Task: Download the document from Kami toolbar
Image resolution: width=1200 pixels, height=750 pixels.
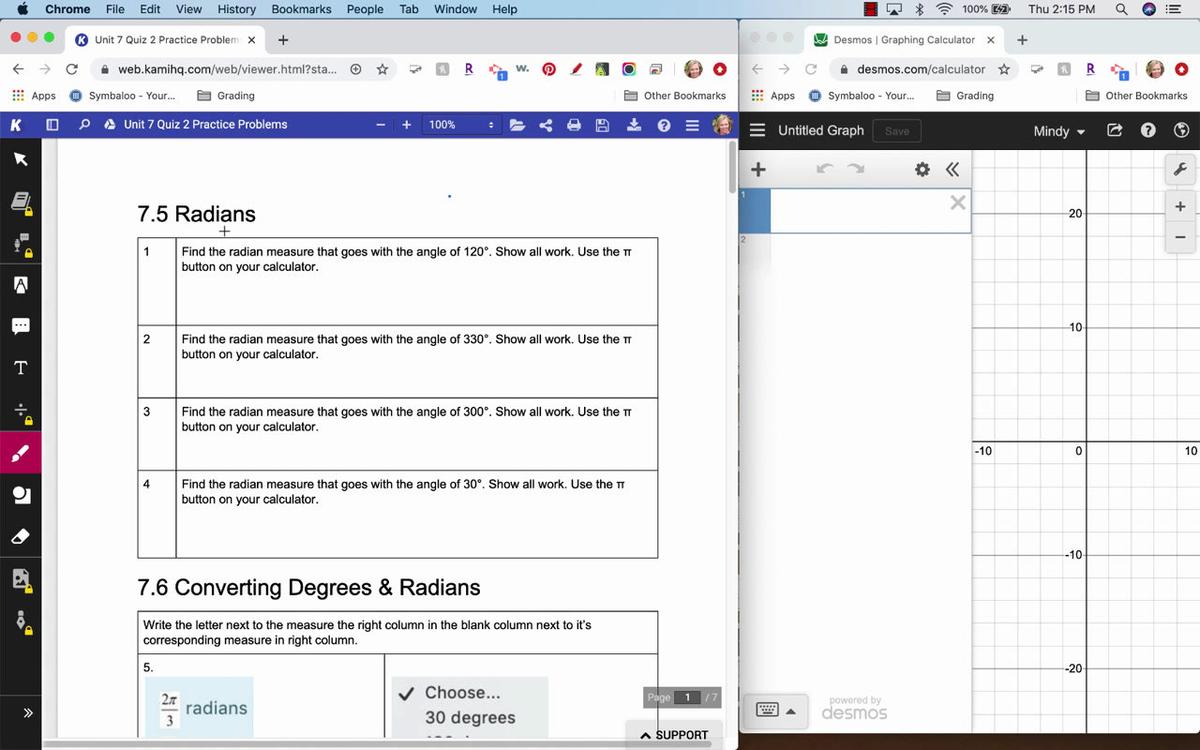Action: (633, 125)
